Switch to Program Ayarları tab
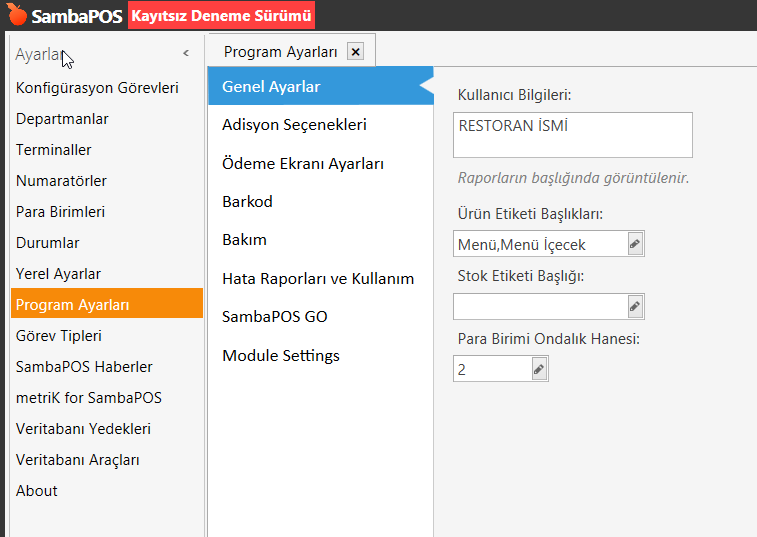The width and height of the screenshot is (757, 537). 280,52
